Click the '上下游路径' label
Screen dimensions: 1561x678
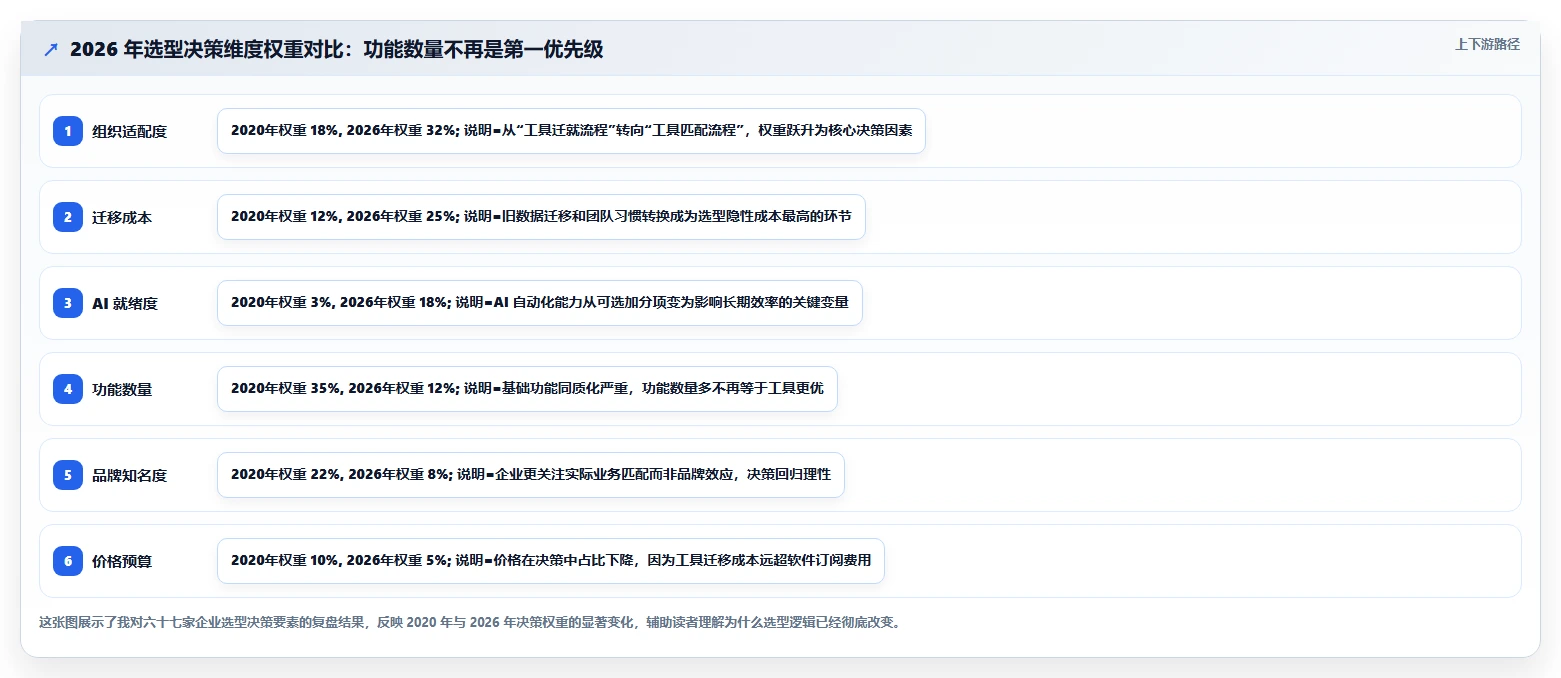[1487, 44]
